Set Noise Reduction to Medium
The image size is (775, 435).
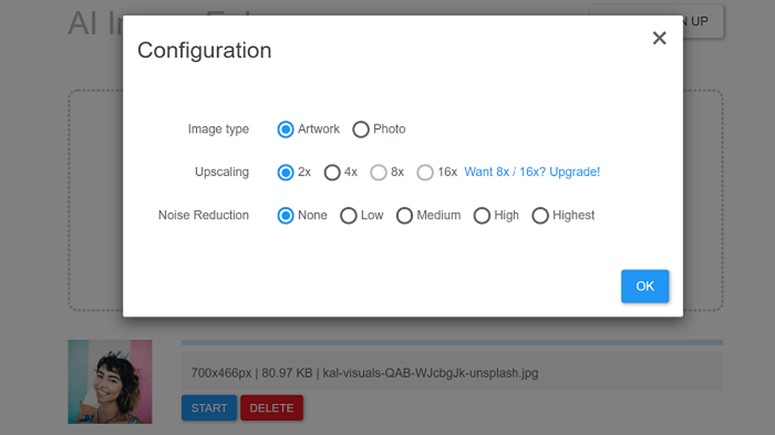405,215
